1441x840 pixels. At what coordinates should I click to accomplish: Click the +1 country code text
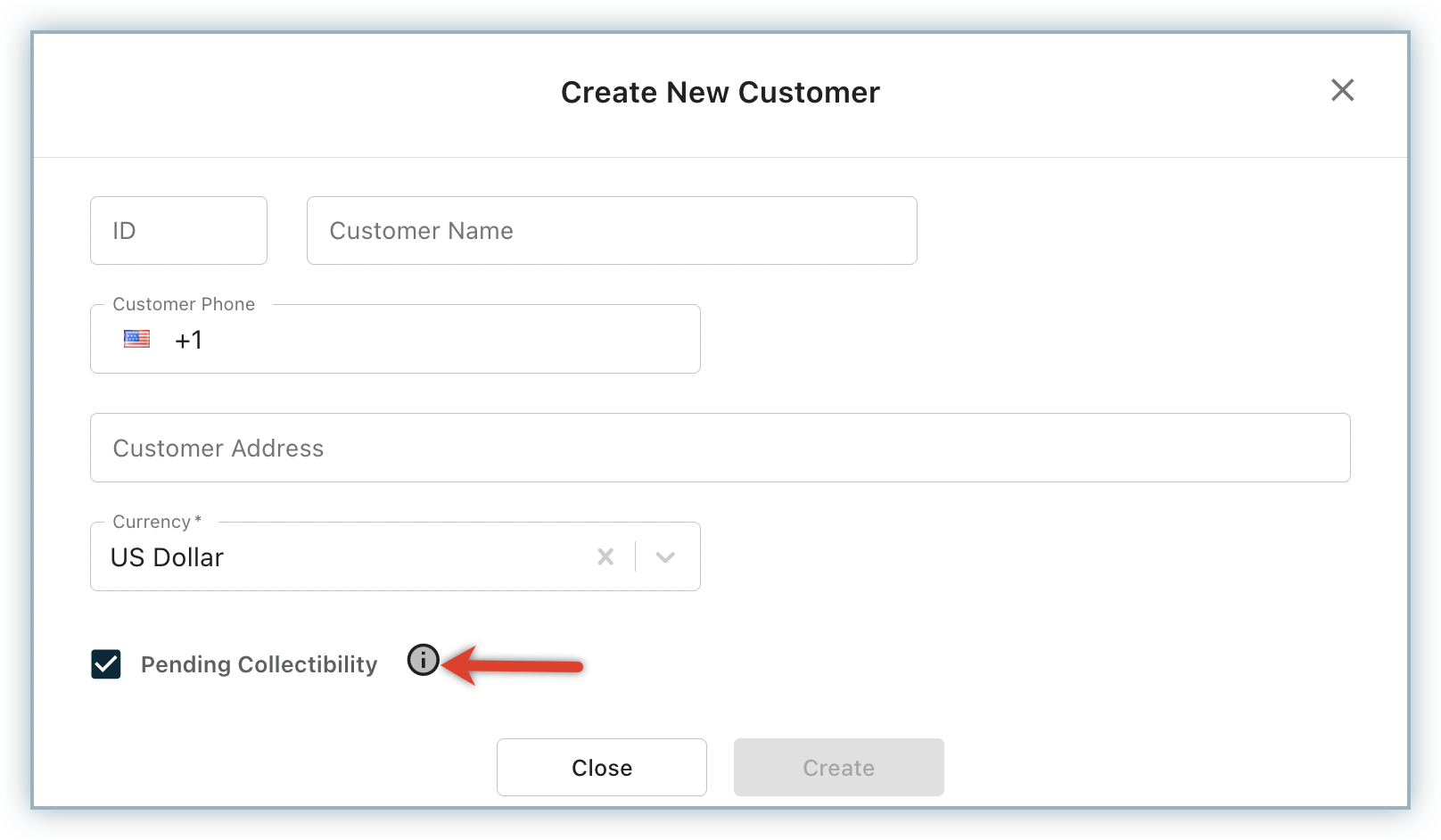tap(189, 340)
